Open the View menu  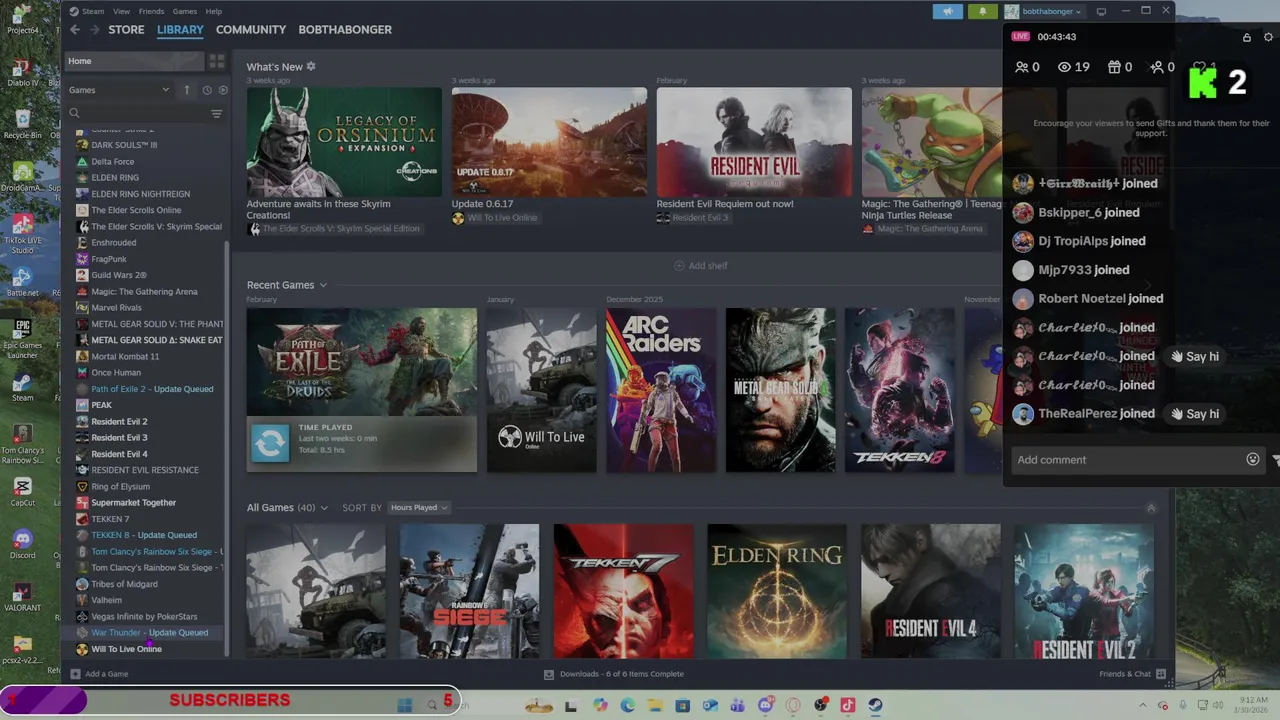[121, 11]
